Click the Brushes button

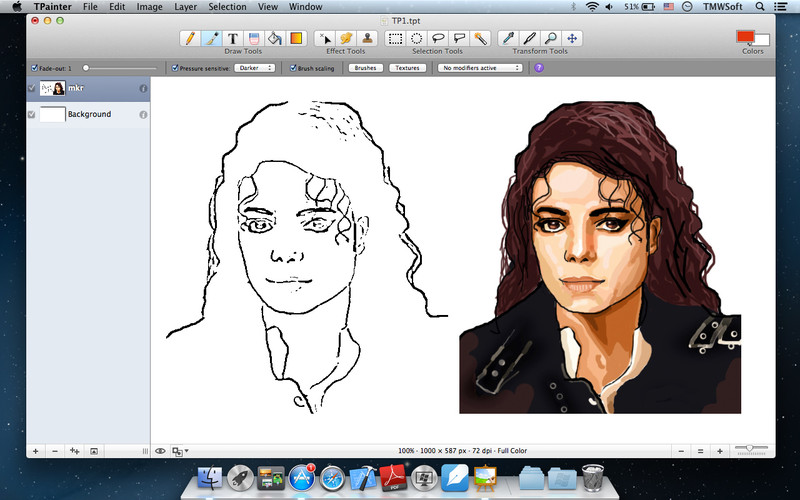point(366,68)
